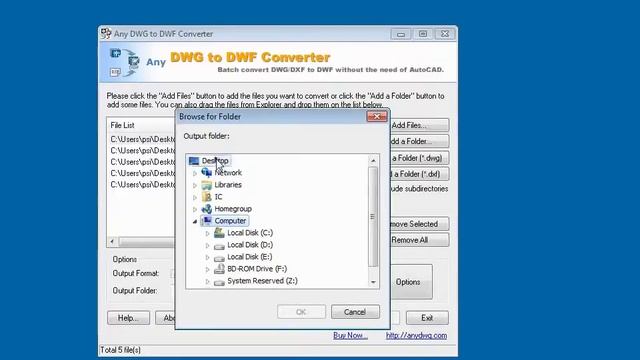Expand the Network tree node
This screenshot has width=640, height=360.
195,173
